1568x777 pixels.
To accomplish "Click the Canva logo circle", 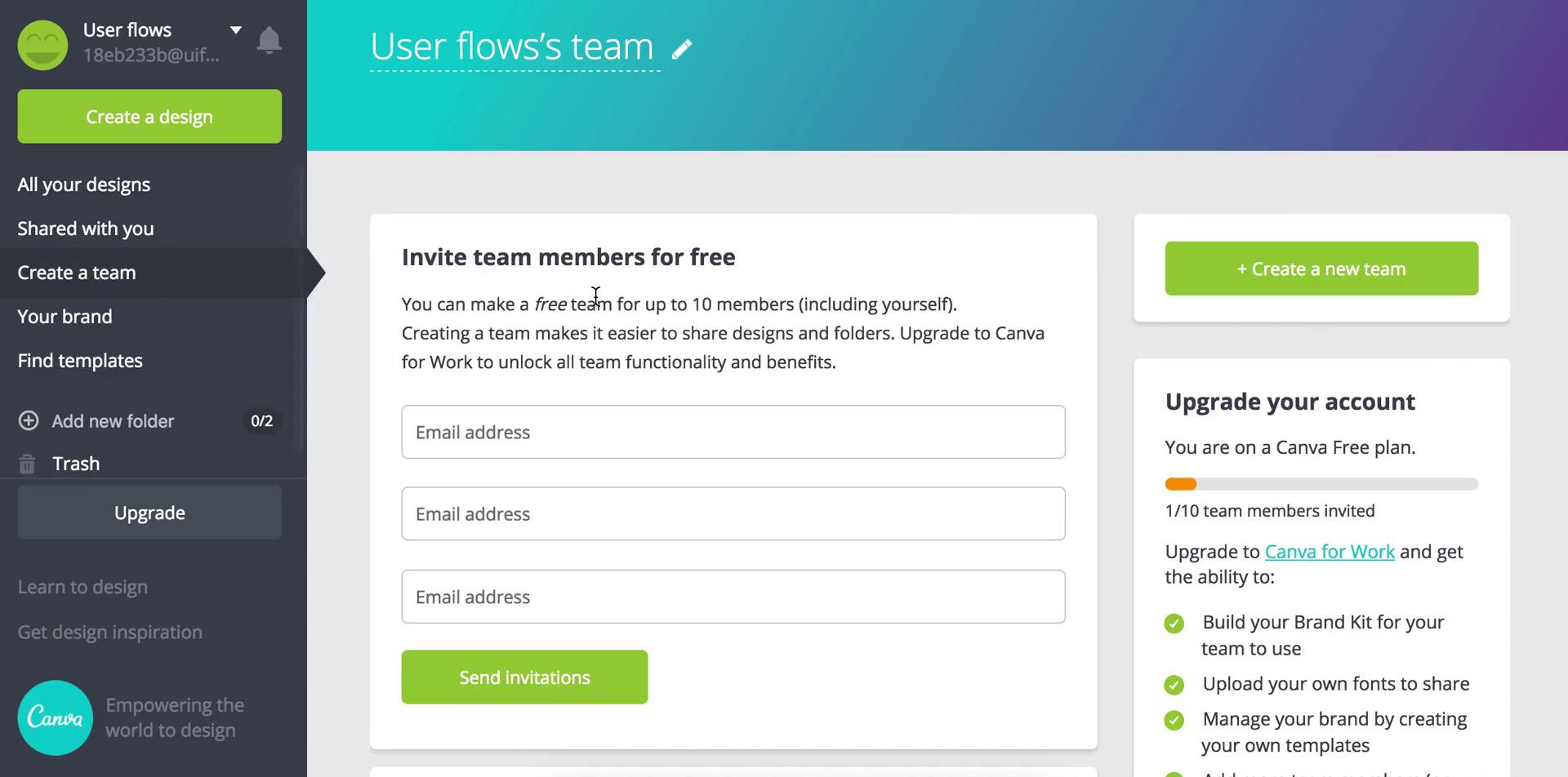I will (56, 717).
